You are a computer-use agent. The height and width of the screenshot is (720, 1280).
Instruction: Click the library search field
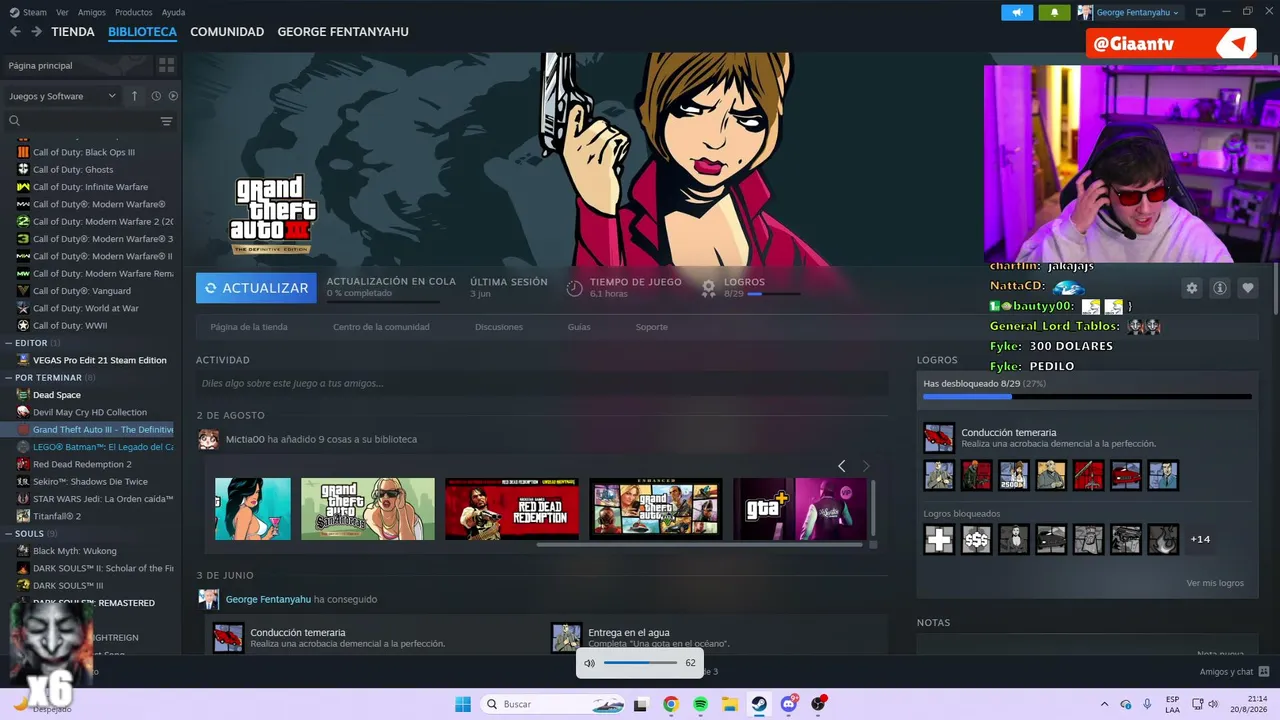[x=82, y=121]
